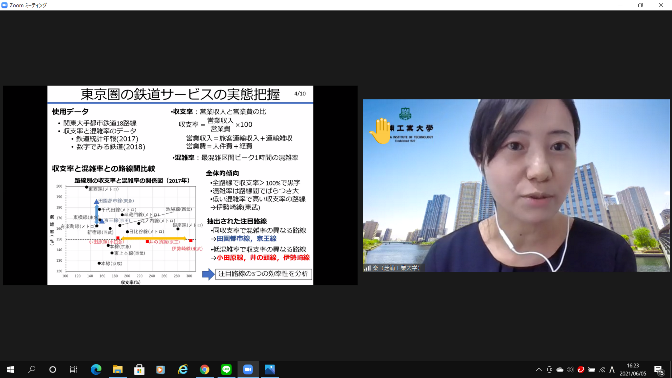This screenshot has width=672, height=378.
Task: Open File Explorer from taskbar
Action: (117, 369)
